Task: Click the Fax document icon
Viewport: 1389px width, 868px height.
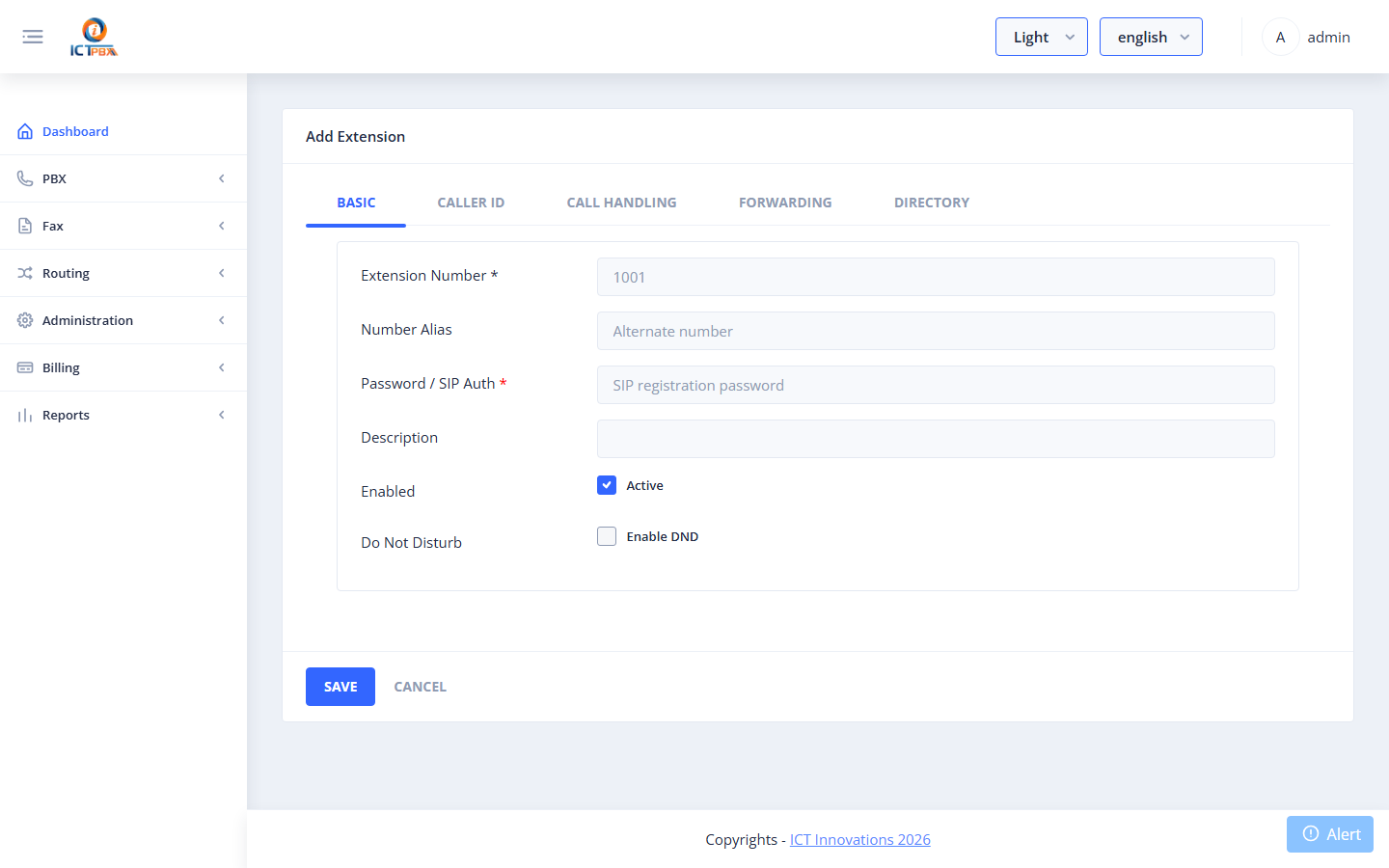Action: pyautogui.click(x=25, y=226)
